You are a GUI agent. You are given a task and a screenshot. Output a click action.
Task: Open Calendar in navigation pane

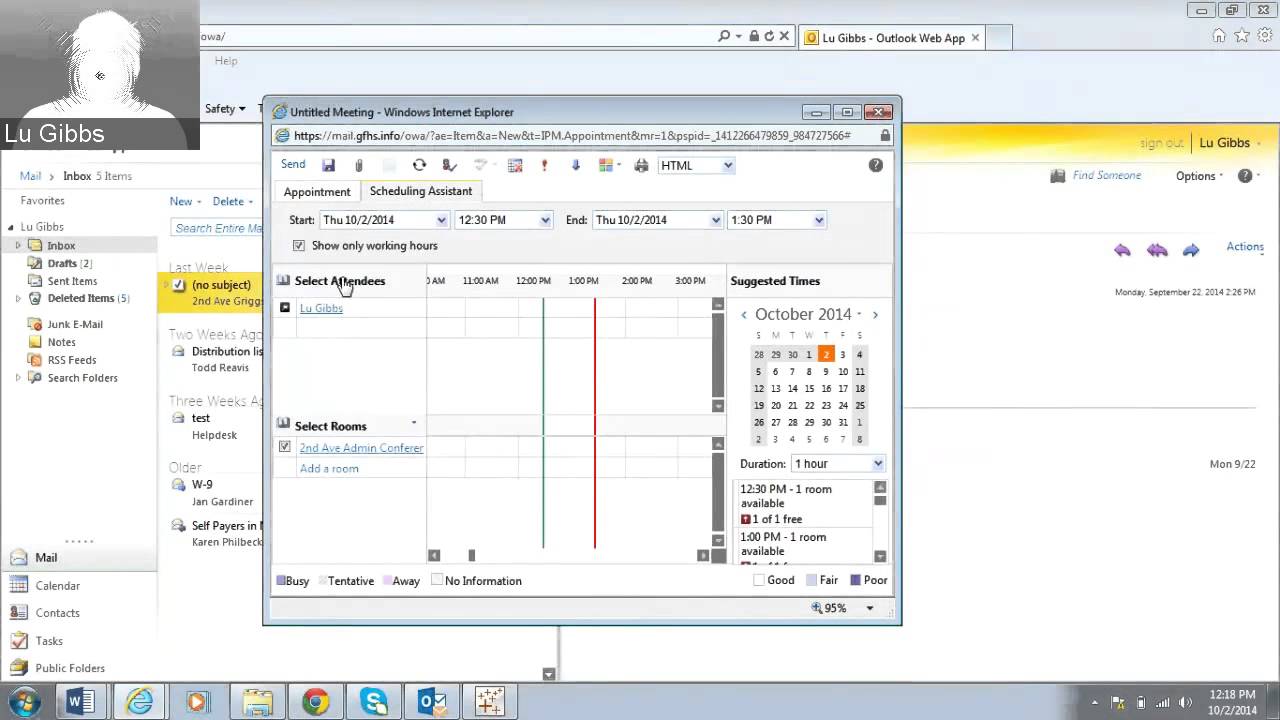[58, 585]
